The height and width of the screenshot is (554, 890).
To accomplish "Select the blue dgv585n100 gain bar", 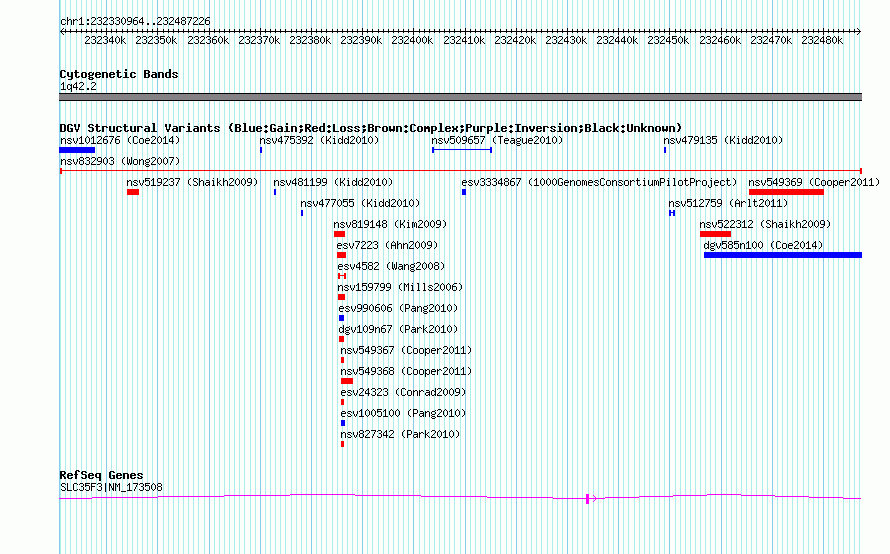I will (x=783, y=255).
